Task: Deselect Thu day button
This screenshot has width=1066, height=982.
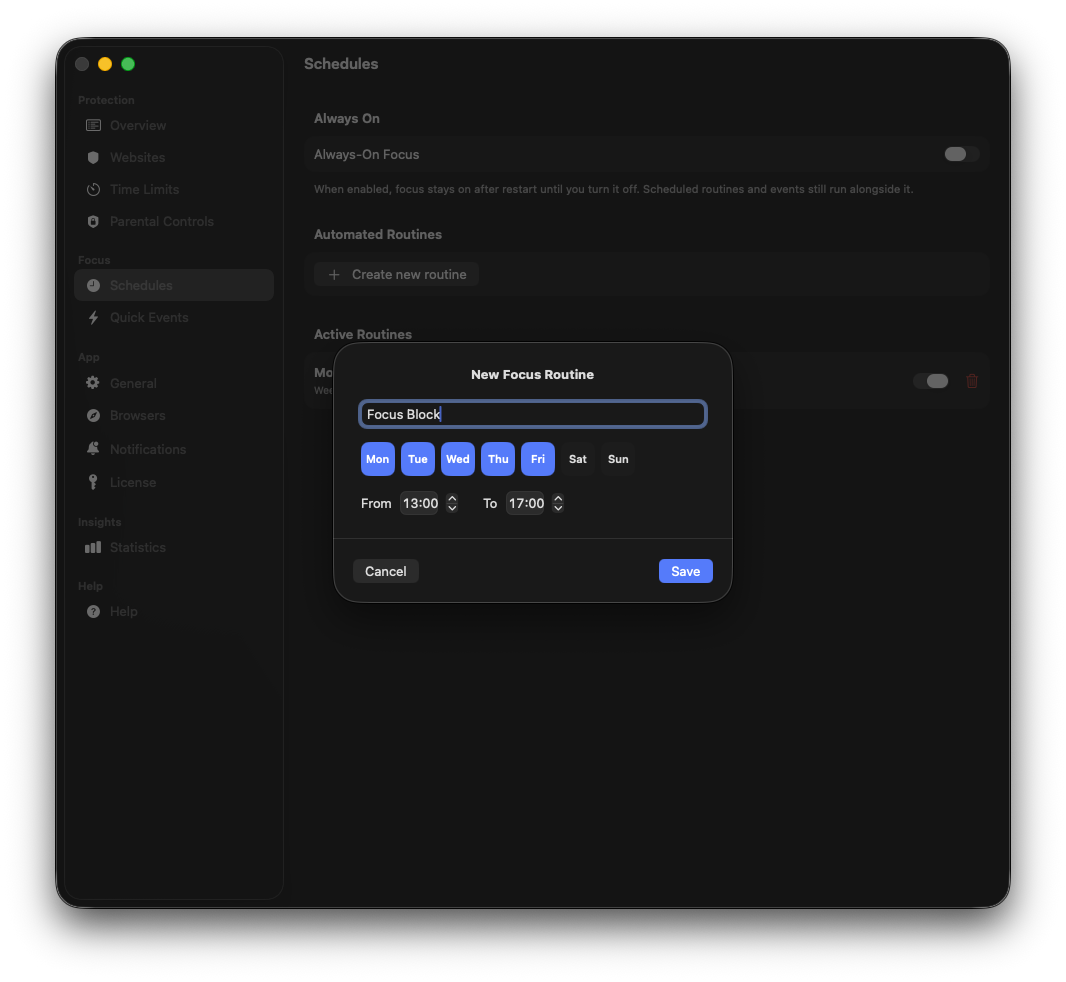Action: click(498, 459)
